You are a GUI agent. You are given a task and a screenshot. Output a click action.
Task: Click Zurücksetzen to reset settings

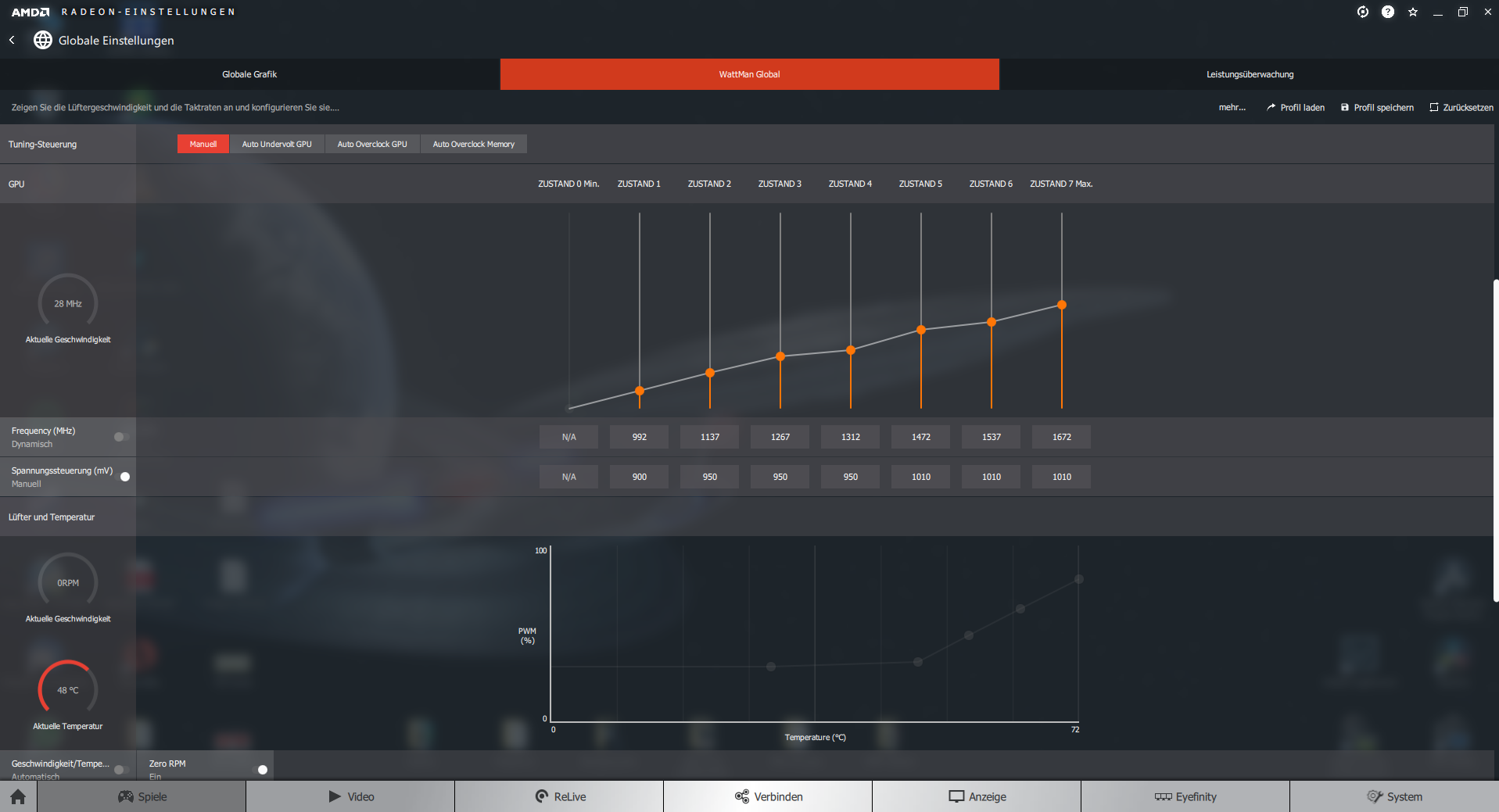tap(1461, 107)
